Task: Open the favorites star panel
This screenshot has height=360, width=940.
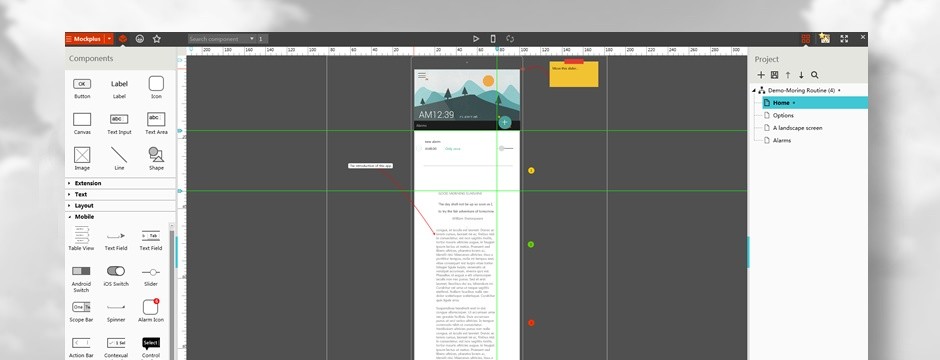Action: (x=156, y=39)
